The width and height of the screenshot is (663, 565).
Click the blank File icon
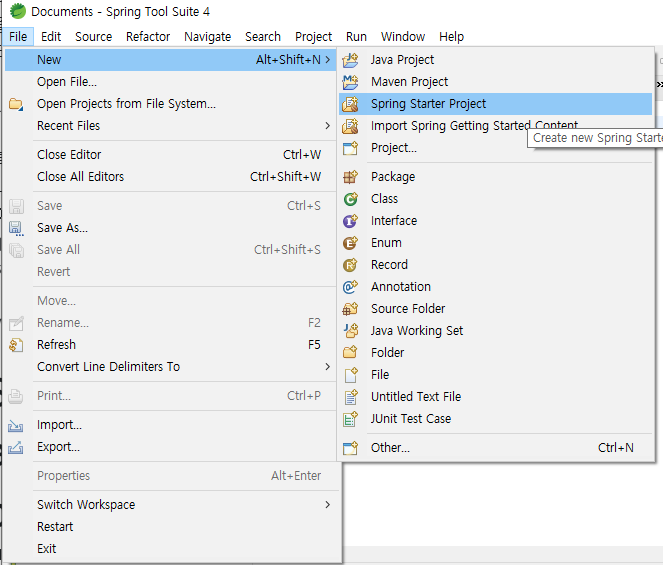point(350,375)
